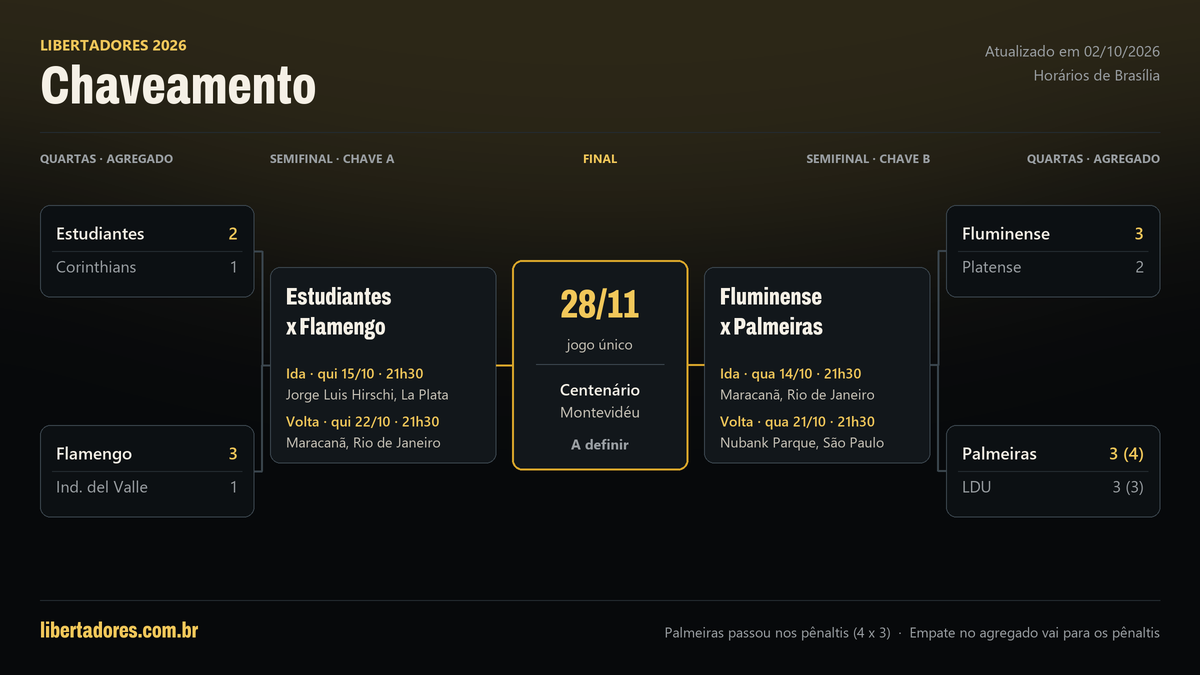Click Maracanã venue under Volta qui 22/10
This screenshot has height=675, width=1200.
click(x=363, y=442)
